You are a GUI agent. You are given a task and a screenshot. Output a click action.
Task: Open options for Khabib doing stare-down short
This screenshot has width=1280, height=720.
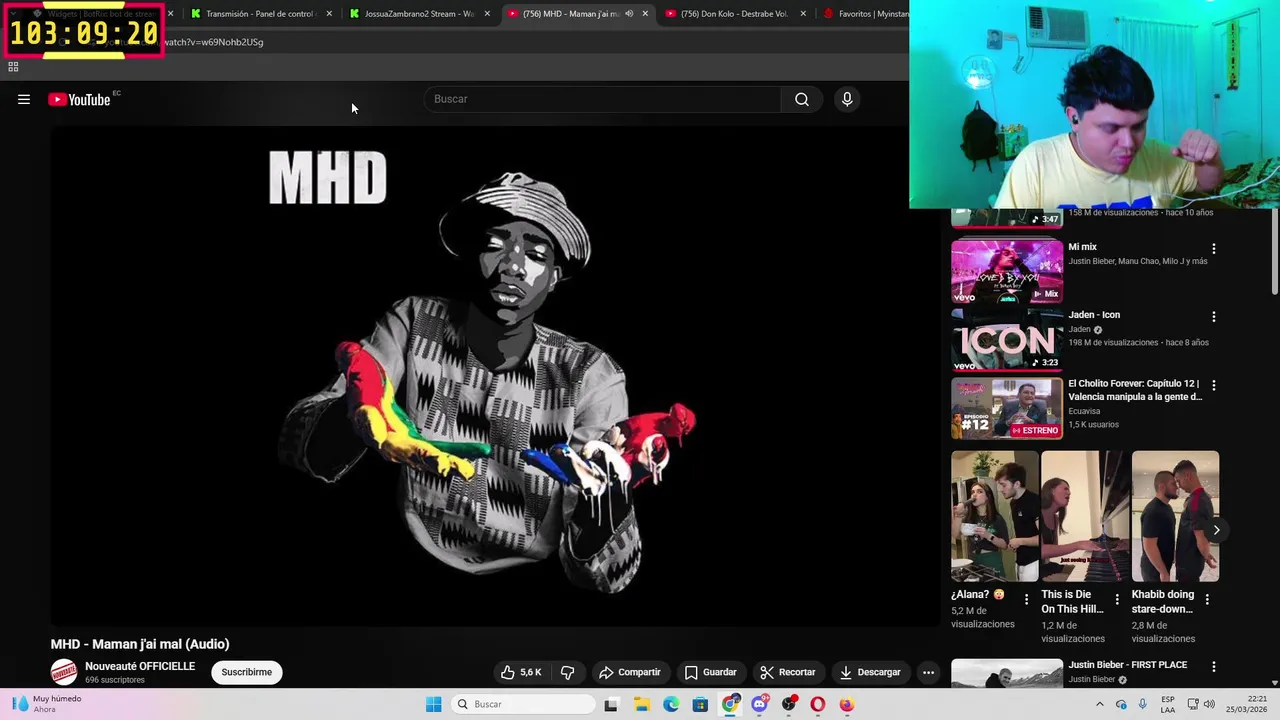(x=1207, y=600)
